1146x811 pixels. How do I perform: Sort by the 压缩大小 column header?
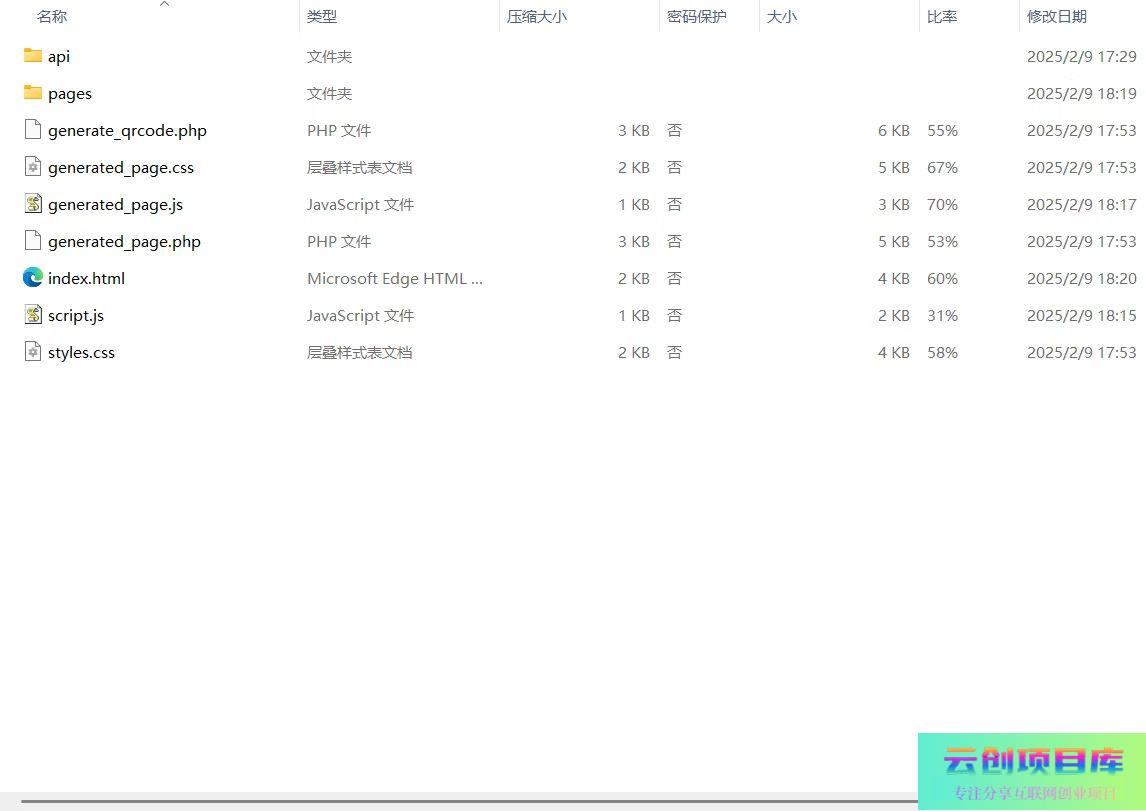[x=537, y=17]
